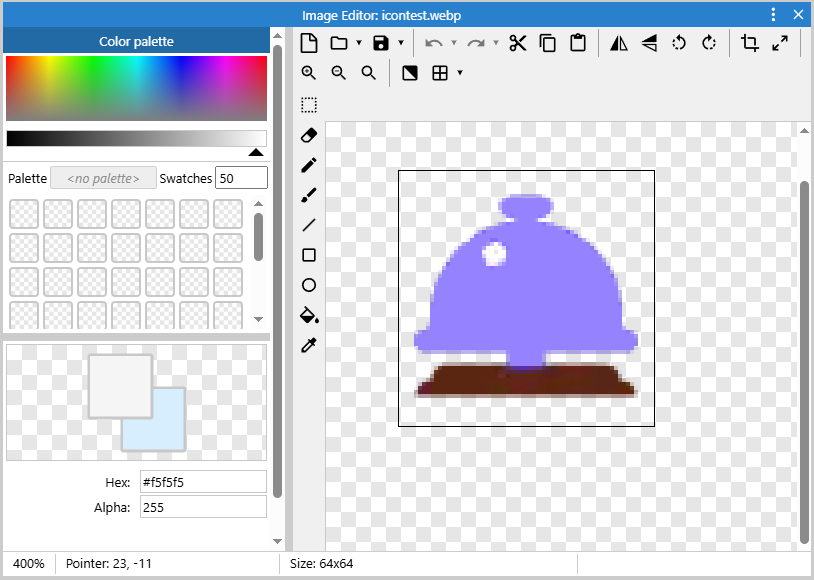Screen dimensions: 814x580
Task: Open the Save options dropdown arrow
Action: point(401,43)
